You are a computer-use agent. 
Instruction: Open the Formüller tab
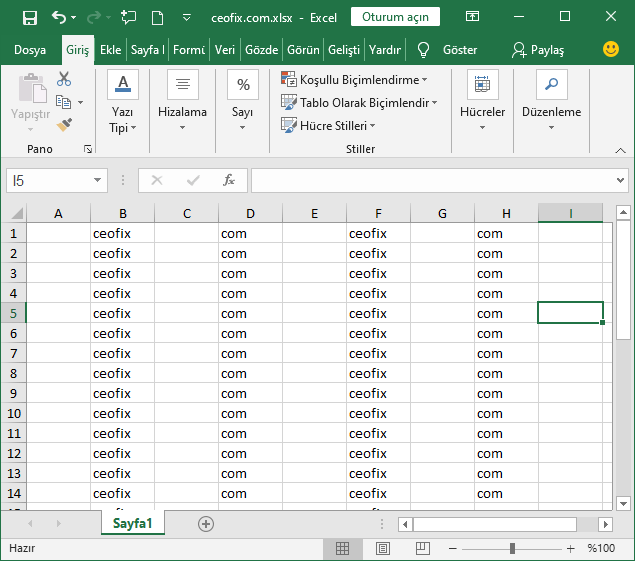click(189, 50)
